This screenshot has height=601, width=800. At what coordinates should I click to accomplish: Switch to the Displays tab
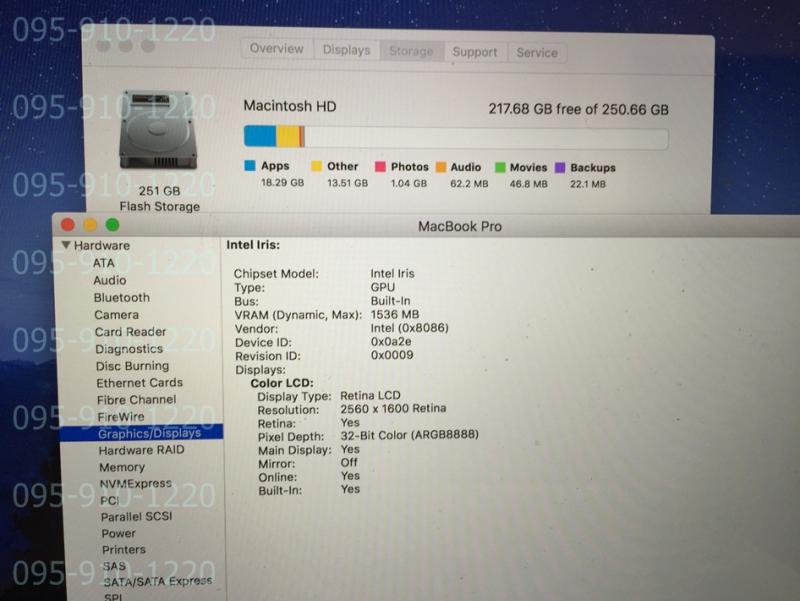click(x=346, y=50)
